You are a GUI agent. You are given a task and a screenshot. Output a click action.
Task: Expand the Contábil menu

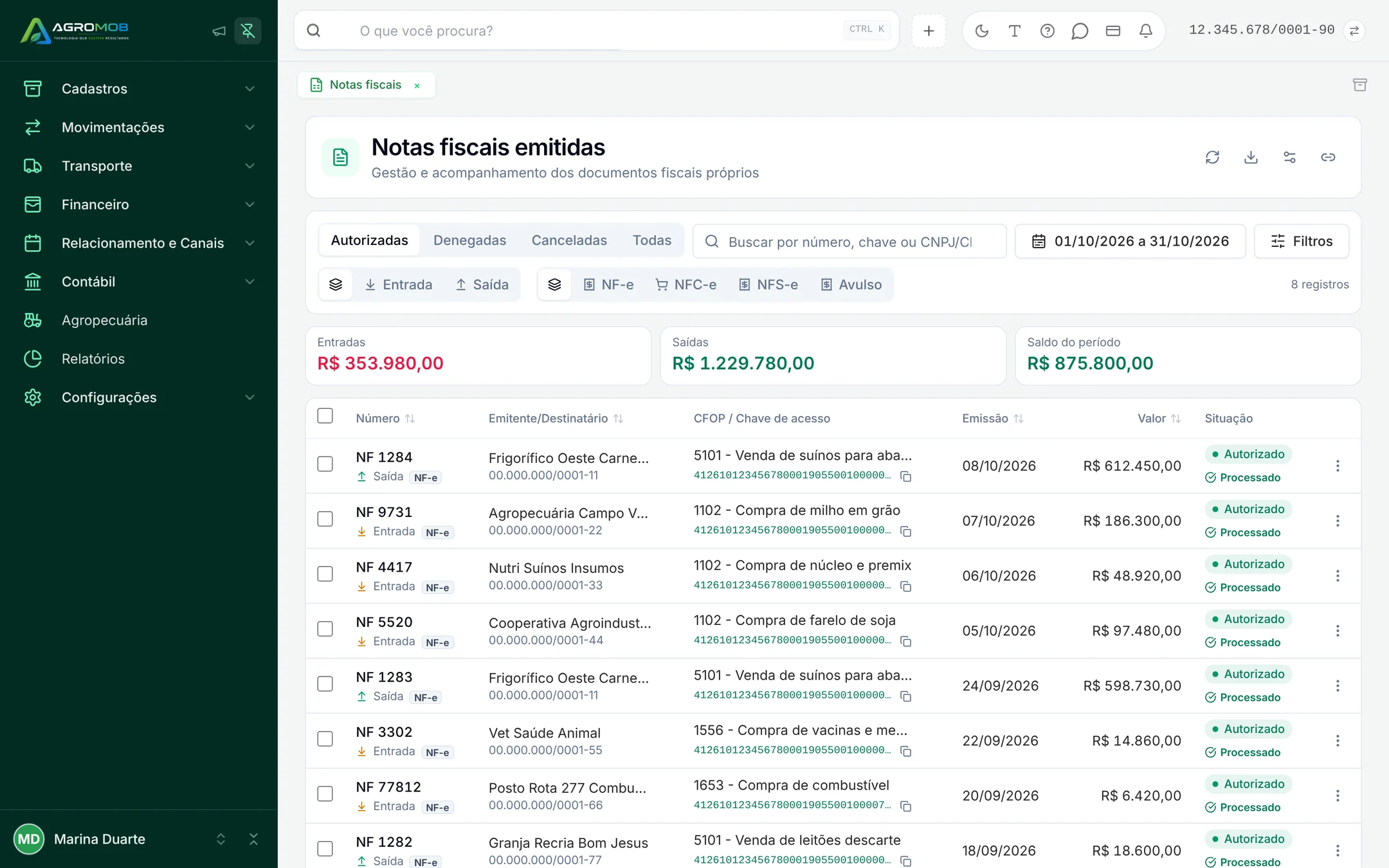[x=139, y=282]
